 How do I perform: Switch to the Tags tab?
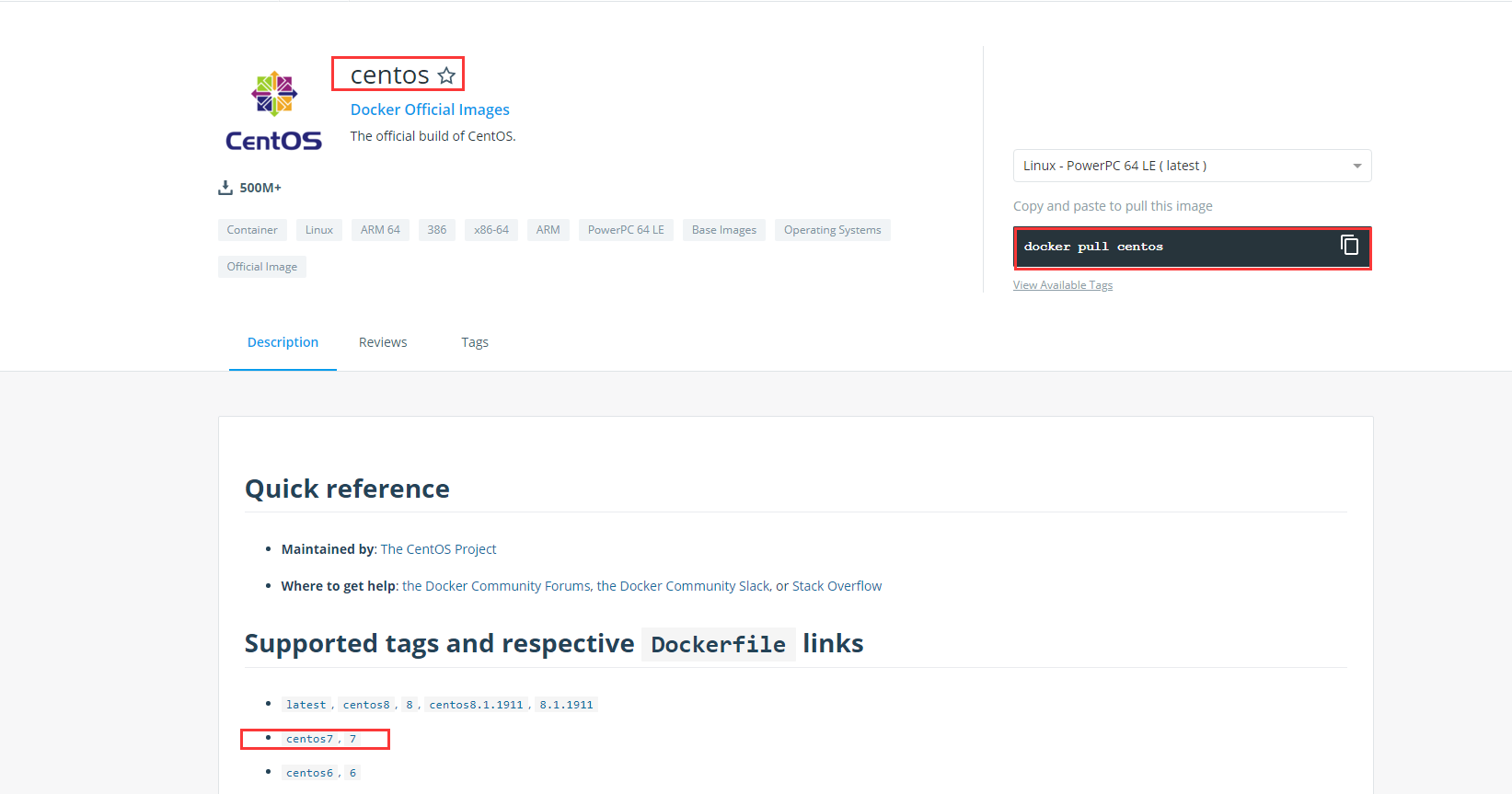pos(475,342)
